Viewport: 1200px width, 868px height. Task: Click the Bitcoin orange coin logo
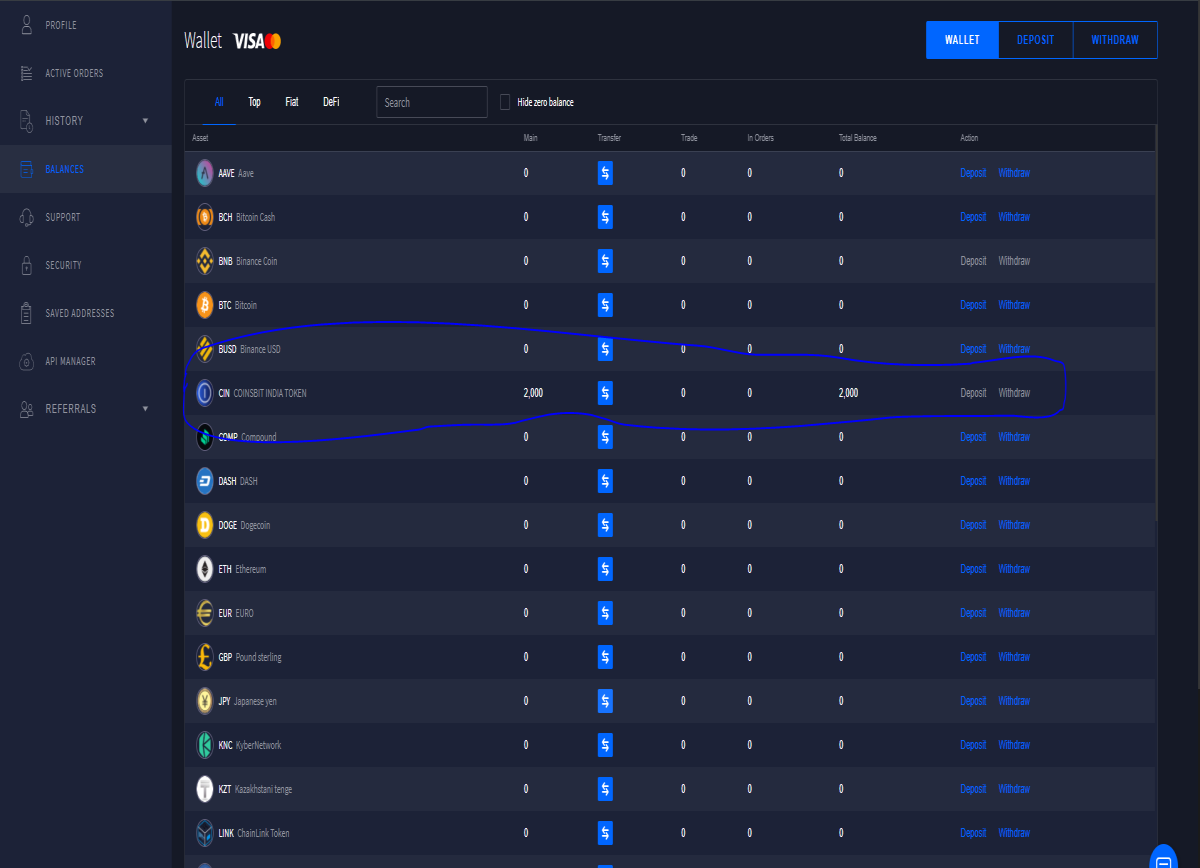204,305
